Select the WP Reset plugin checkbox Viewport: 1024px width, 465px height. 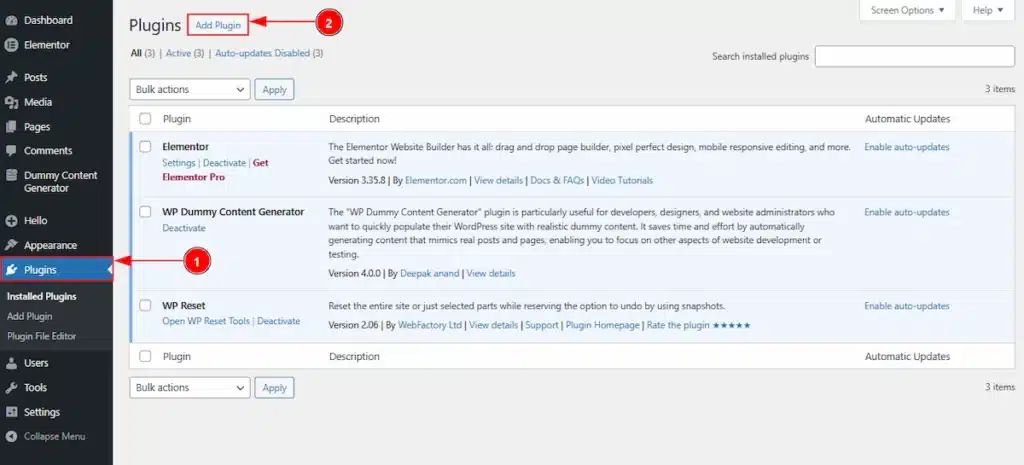tap(146, 305)
